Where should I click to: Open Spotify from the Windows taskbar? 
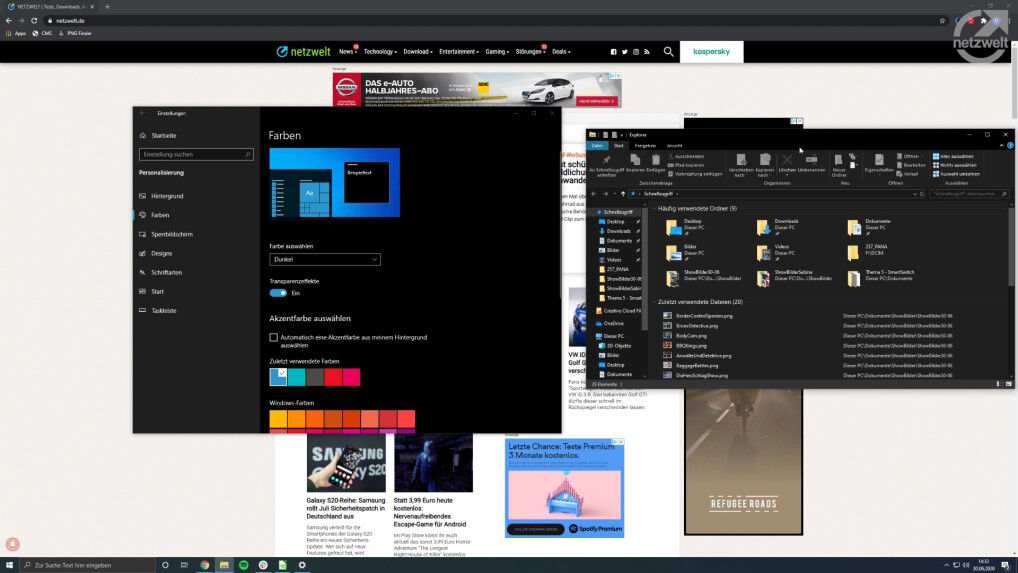pos(244,565)
